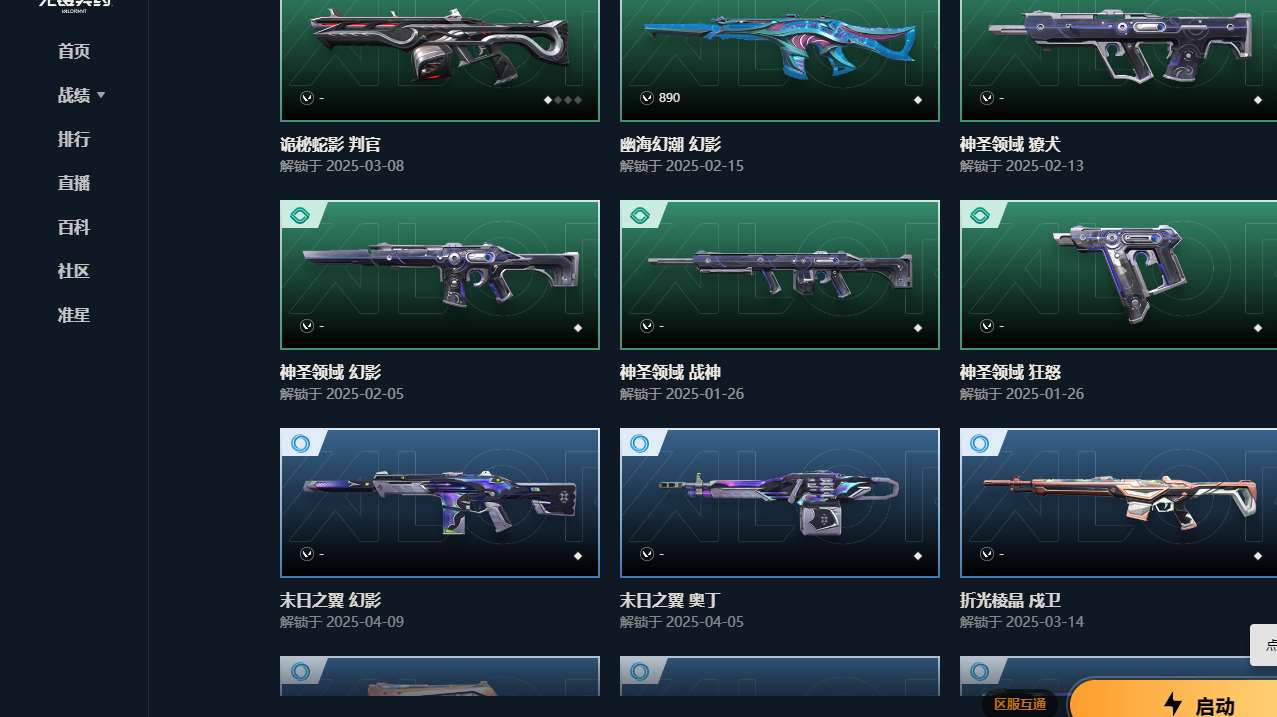The image size is (1277, 717).
Task: Click green tier icon on 神圣领域 战神
Action: [x=640, y=215]
